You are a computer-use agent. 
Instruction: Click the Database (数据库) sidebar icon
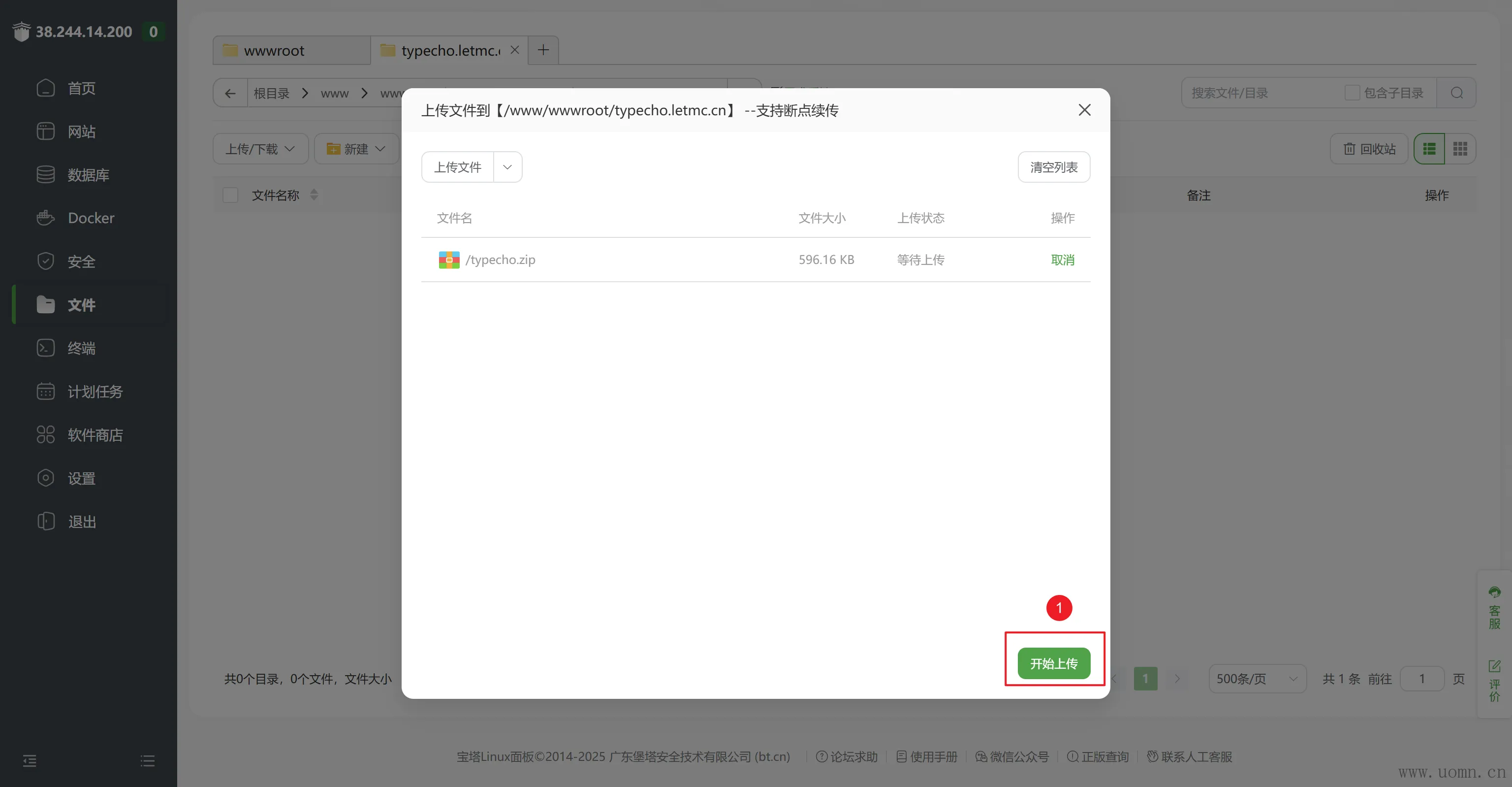45,174
